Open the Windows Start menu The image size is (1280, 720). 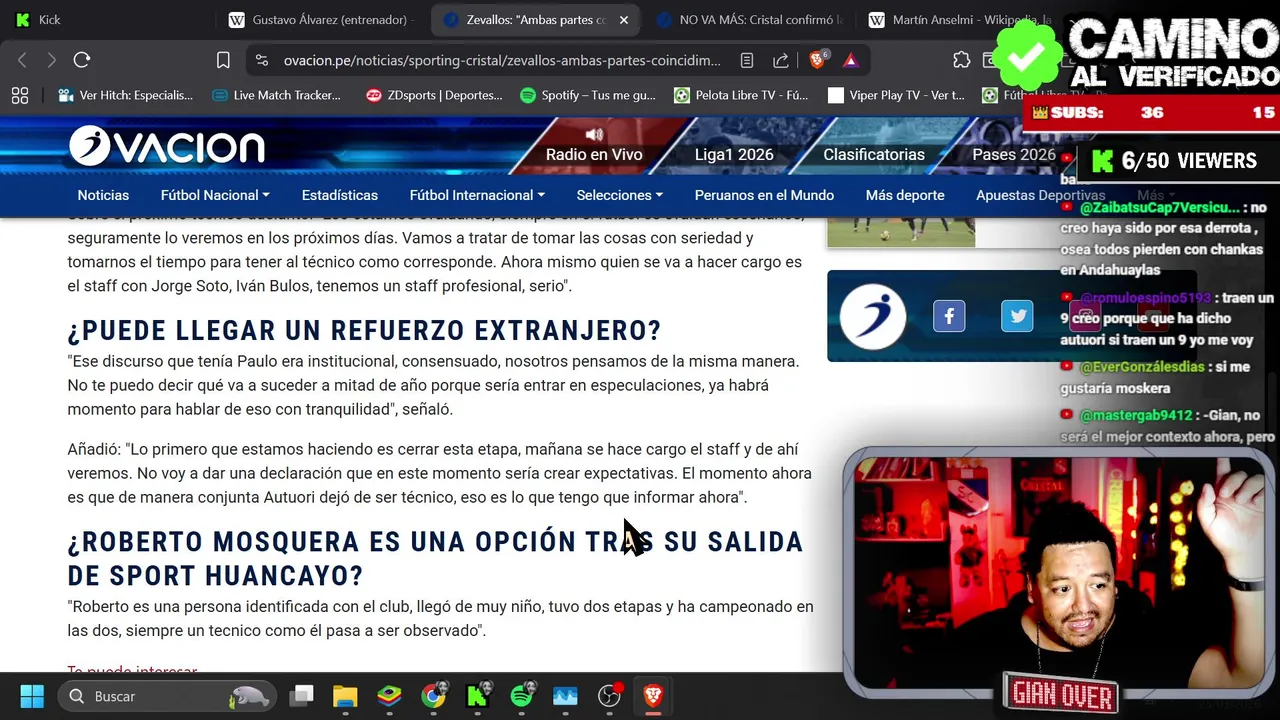[x=32, y=696]
